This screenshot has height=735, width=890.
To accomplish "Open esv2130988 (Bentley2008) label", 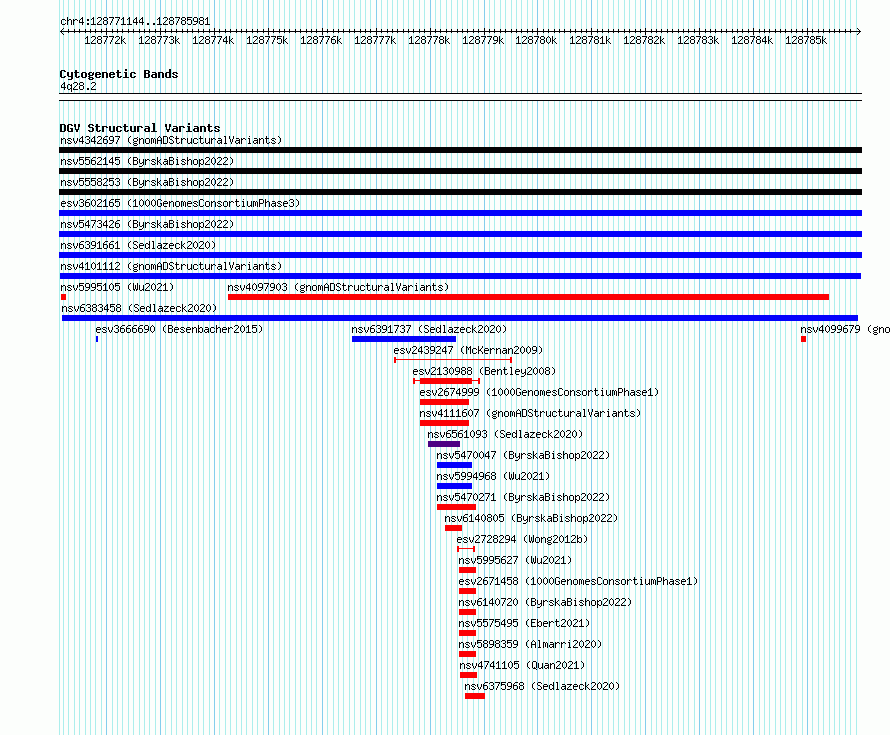I will click(x=484, y=371).
